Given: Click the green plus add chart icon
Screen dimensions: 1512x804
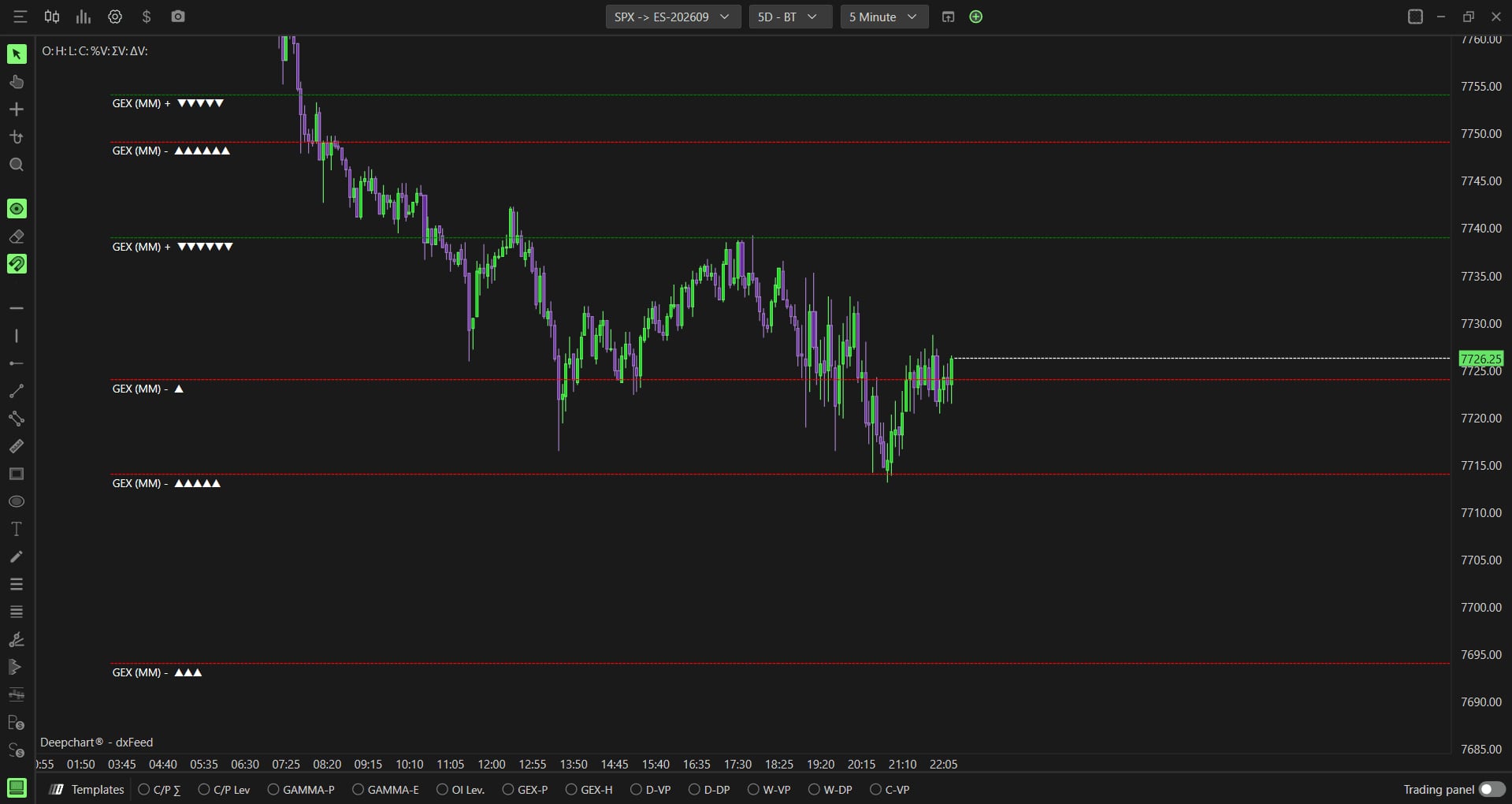Looking at the screenshot, I should (975, 17).
